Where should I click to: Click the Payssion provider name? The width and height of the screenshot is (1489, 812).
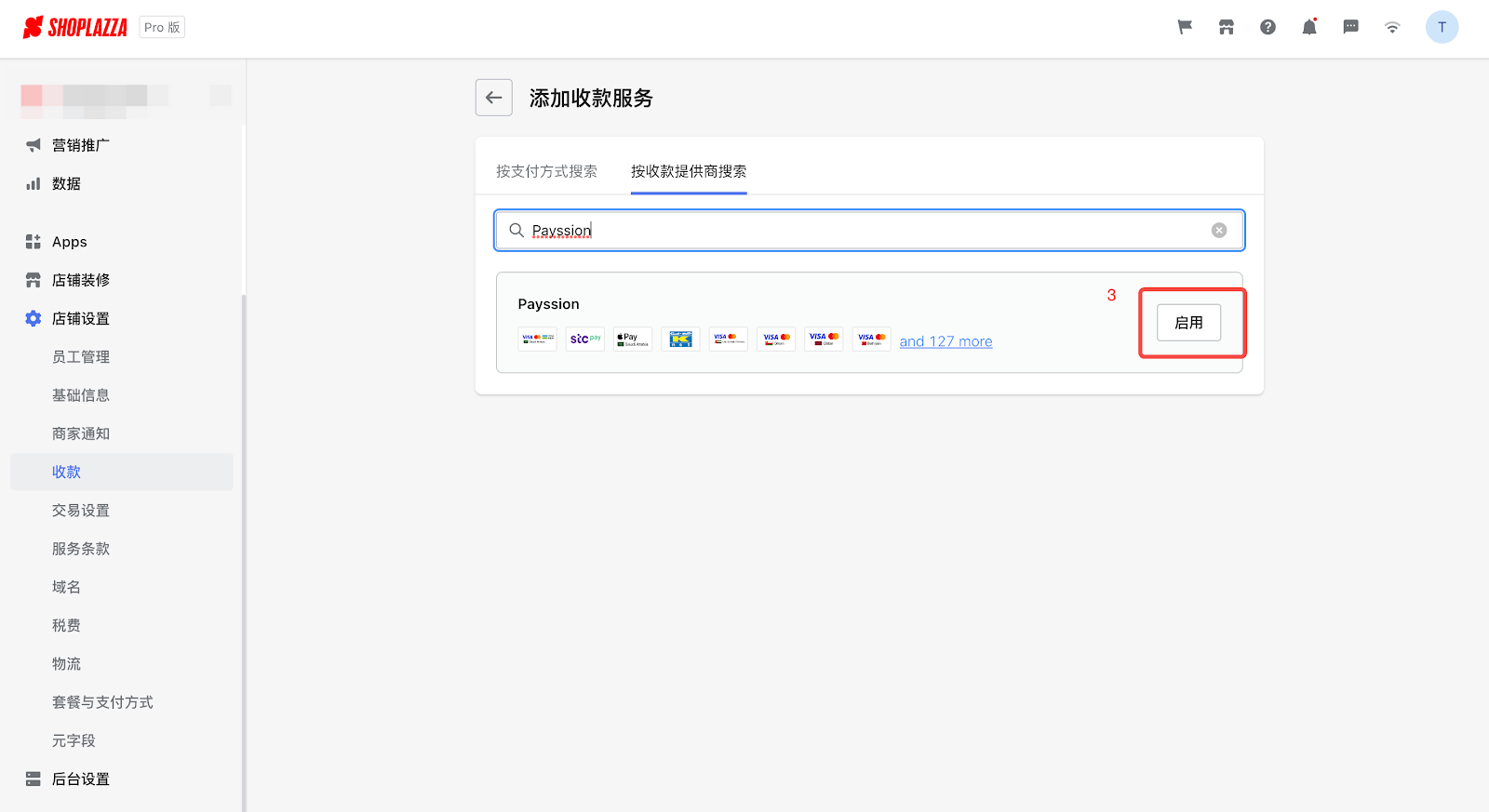(x=548, y=304)
